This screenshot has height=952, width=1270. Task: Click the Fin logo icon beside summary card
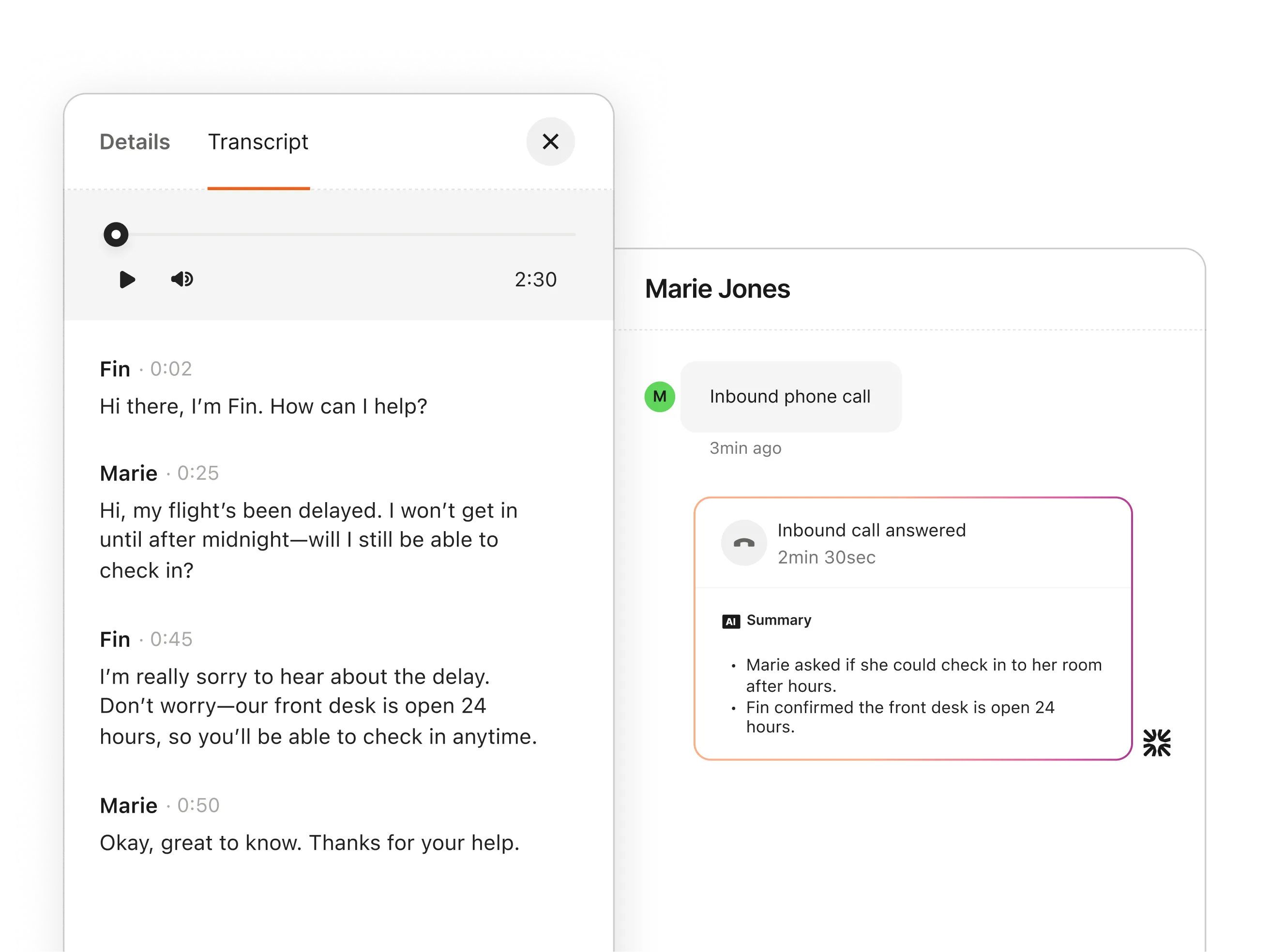pyautogui.click(x=1157, y=743)
